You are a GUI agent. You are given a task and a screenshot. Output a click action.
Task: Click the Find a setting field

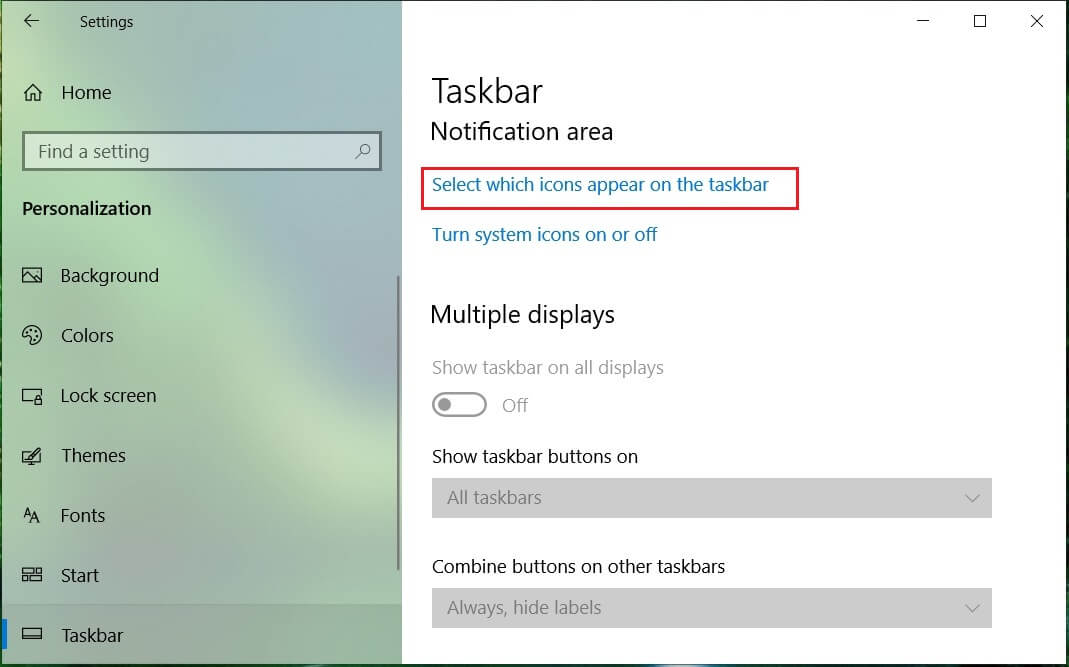(202, 151)
